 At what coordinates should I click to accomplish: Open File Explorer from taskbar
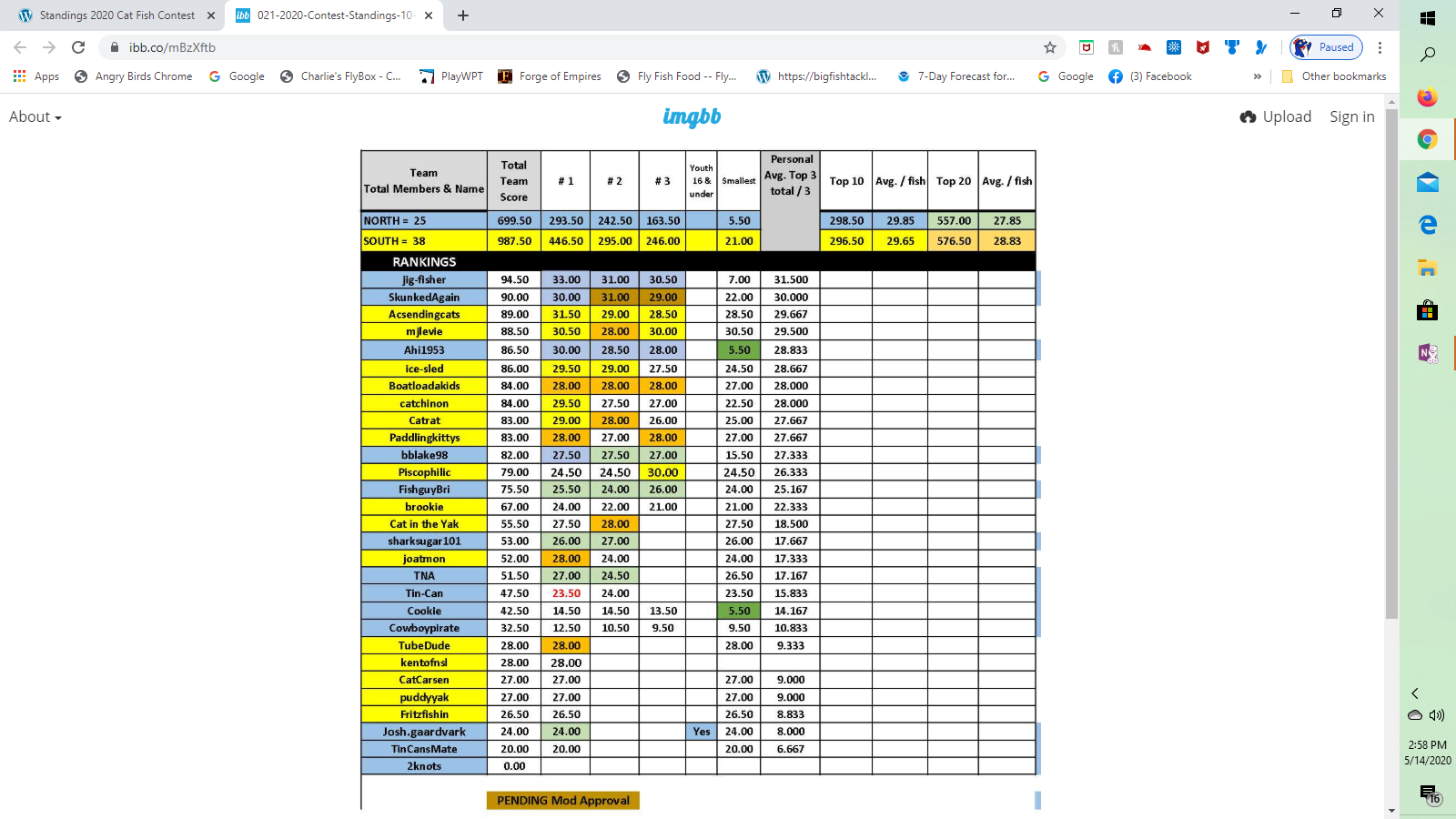point(1428,268)
